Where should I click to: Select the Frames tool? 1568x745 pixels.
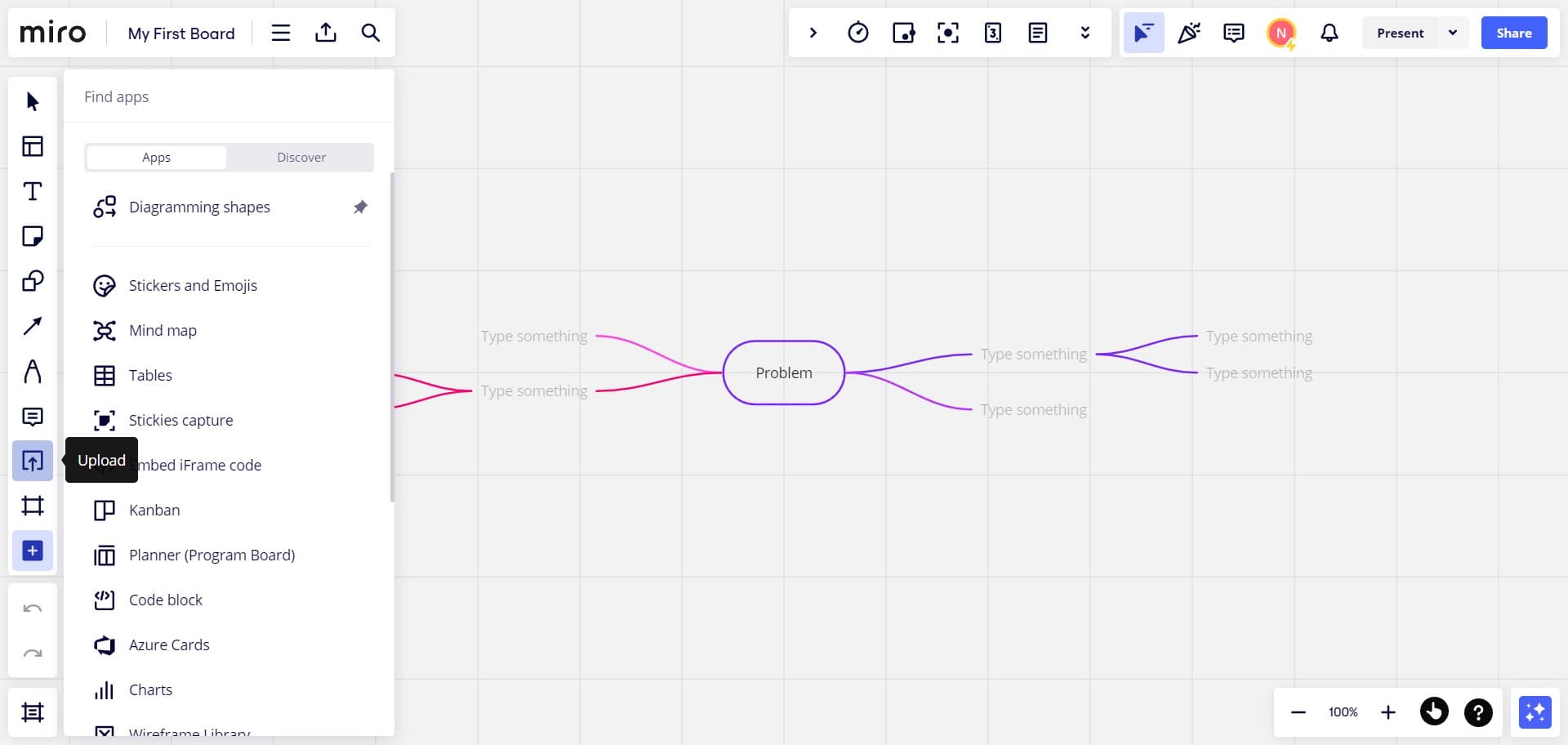click(33, 505)
